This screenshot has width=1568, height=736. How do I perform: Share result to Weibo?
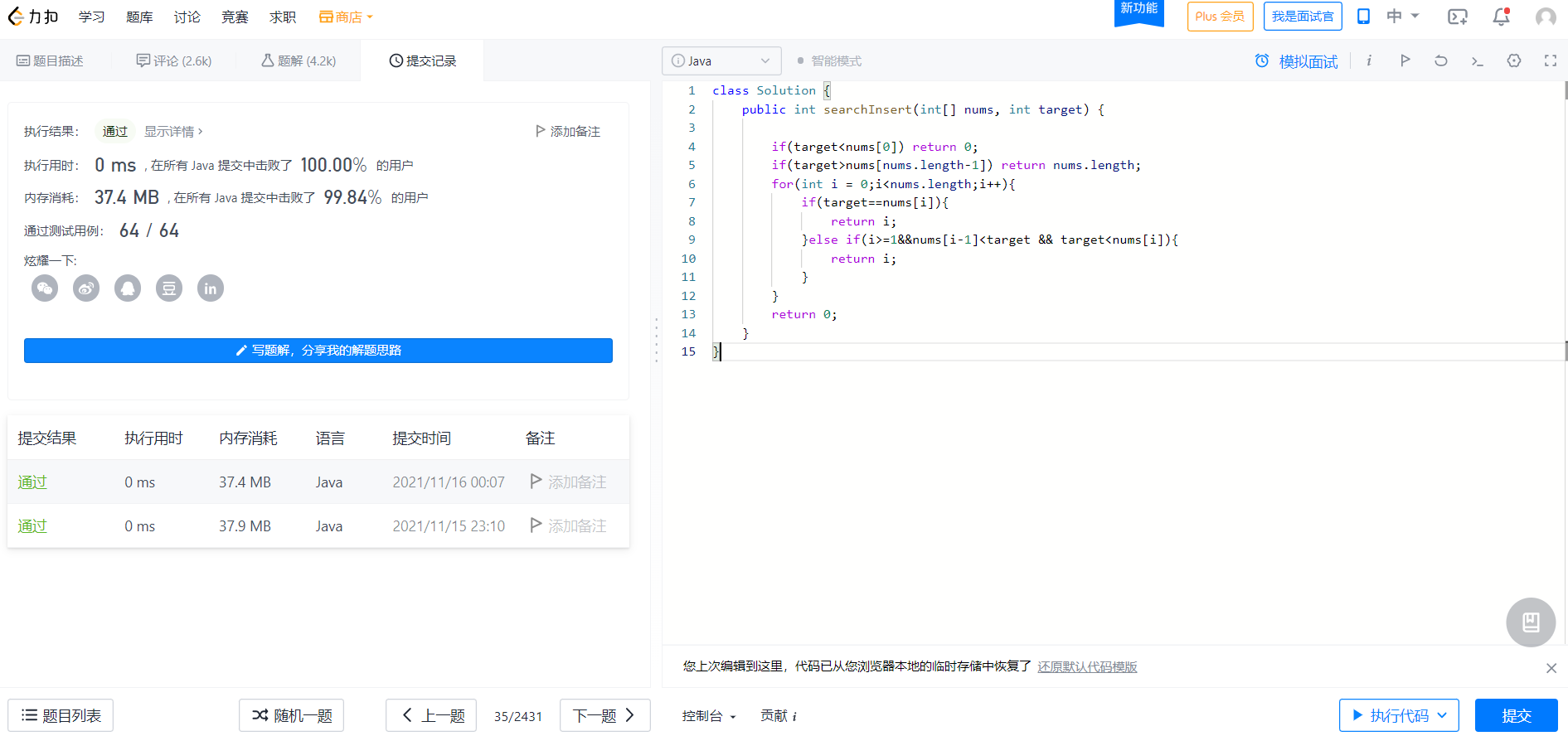tap(86, 288)
